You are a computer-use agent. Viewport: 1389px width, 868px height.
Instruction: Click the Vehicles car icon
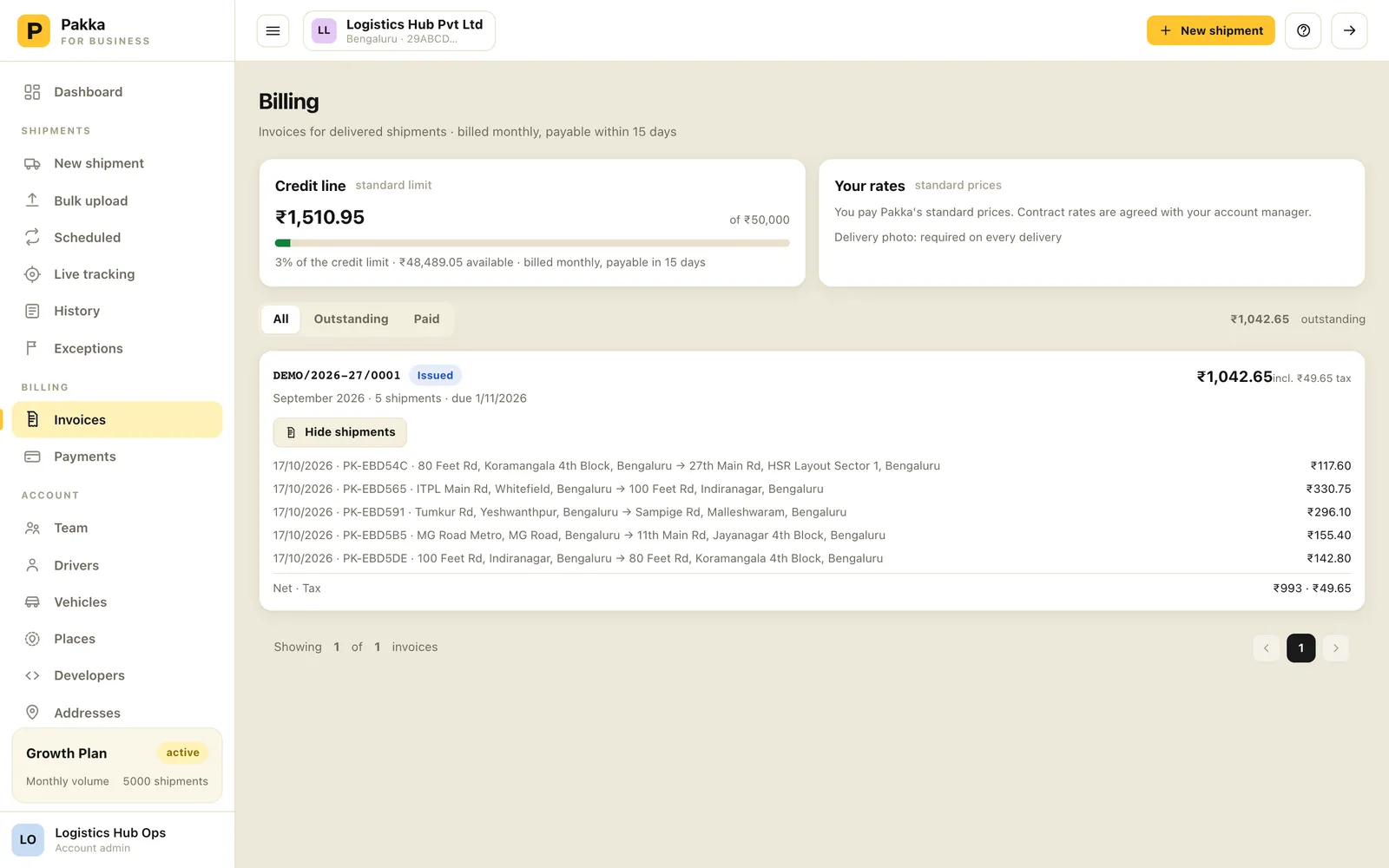click(32, 602)
